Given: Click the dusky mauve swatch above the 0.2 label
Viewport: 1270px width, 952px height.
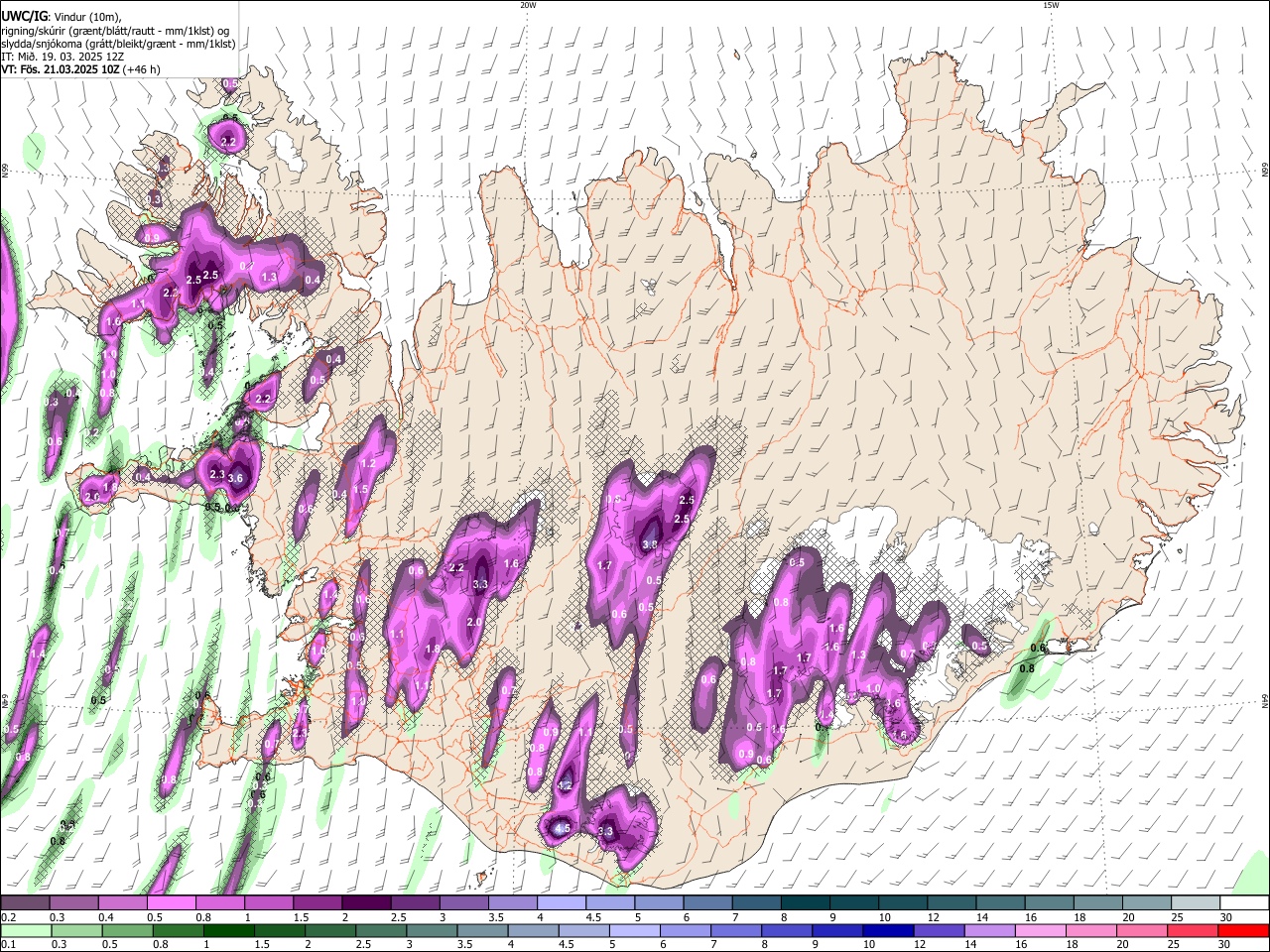Looking at the screenshot, I should click(25, 903).
